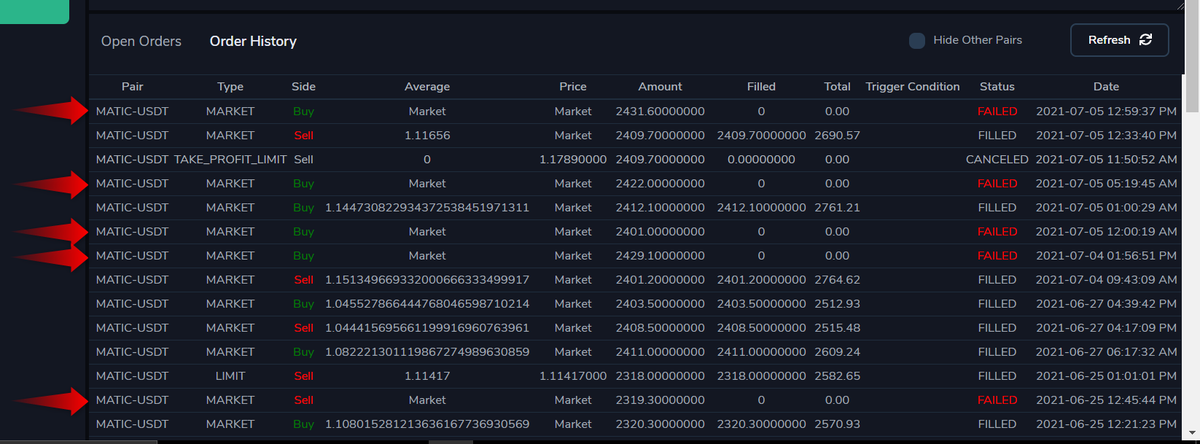
Task: Click the Status column header
Action: [x=997, y=87]
